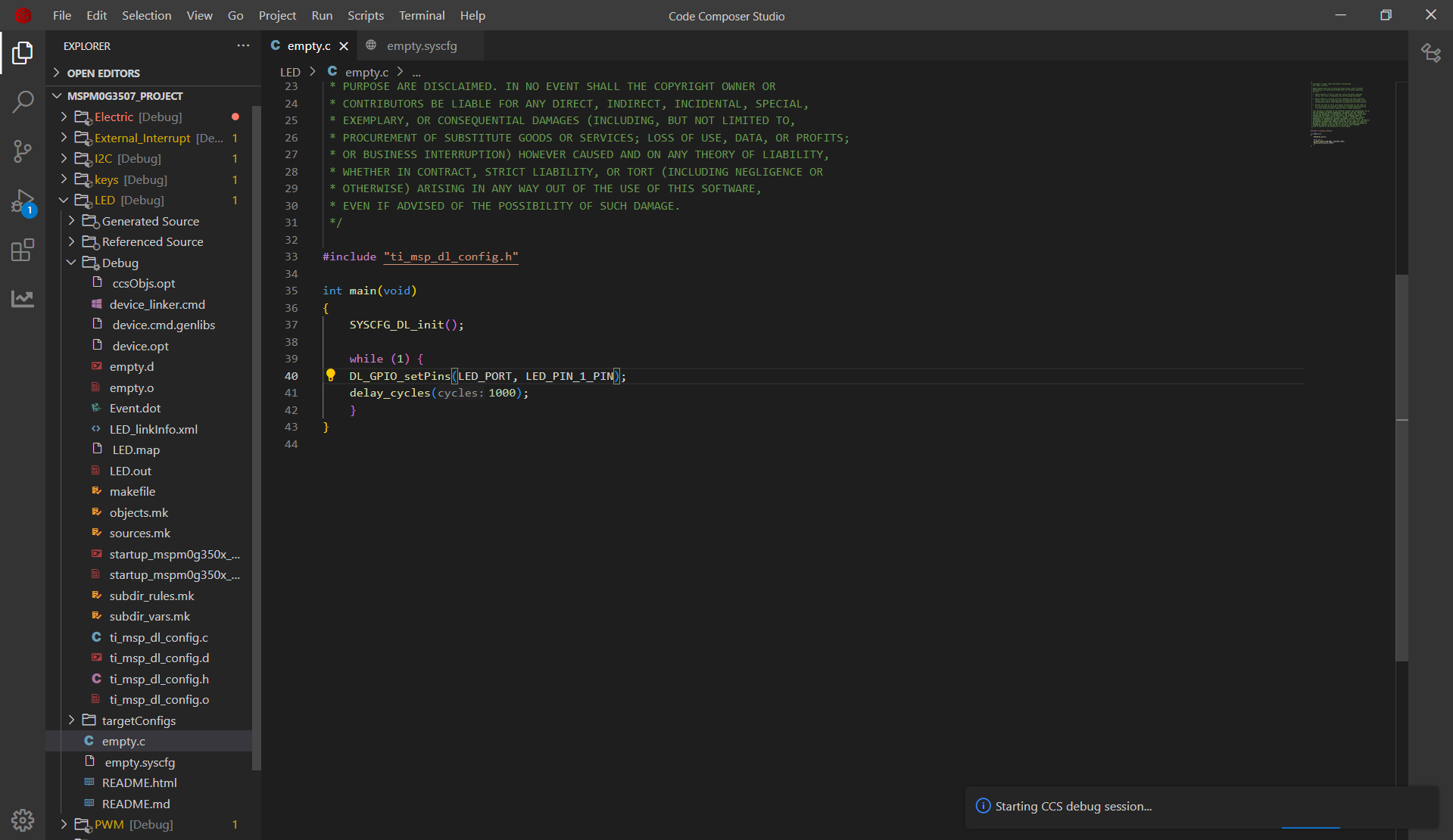The image size is (1453, 840).
Task: Open the Extensions view icon
Action: (23, 250)
